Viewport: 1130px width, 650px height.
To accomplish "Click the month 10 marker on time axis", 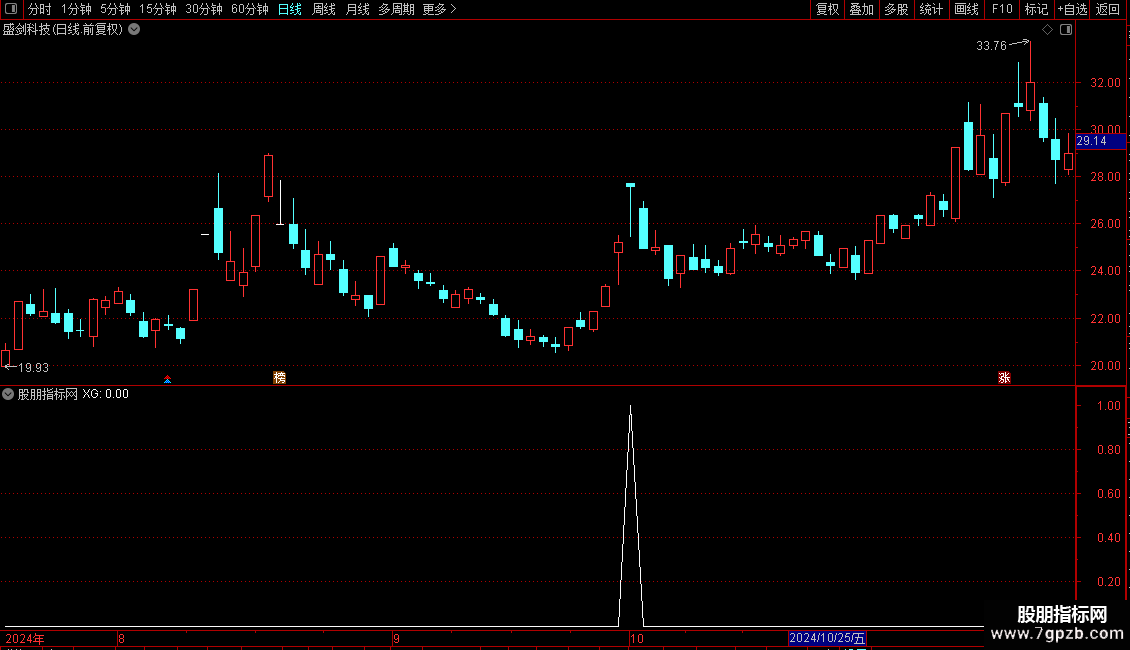I will point(636,638).
